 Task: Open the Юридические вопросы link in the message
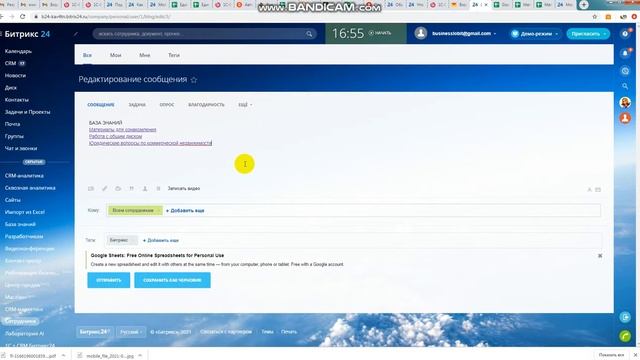pos(150,143)
